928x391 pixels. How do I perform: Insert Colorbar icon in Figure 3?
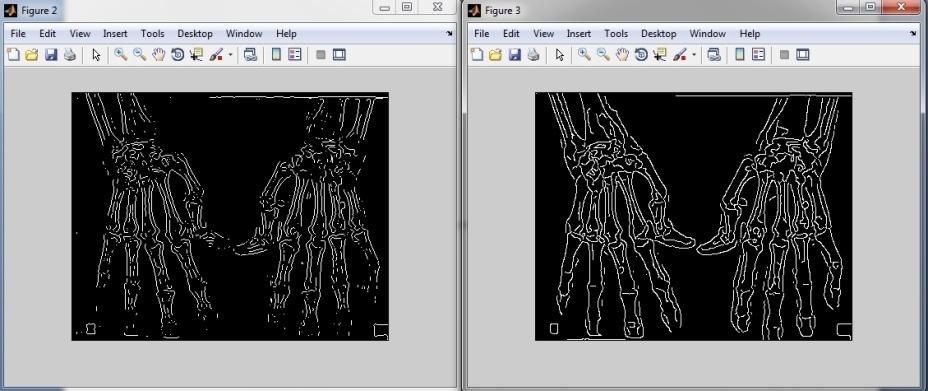[739, 55]
